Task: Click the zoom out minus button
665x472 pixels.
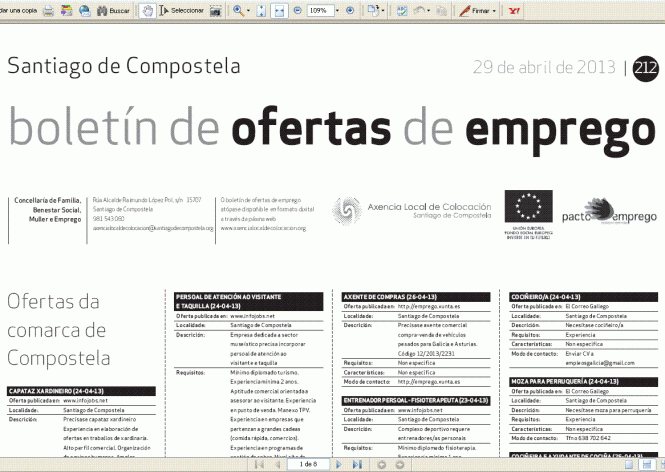Action: (x=298, y=10)
